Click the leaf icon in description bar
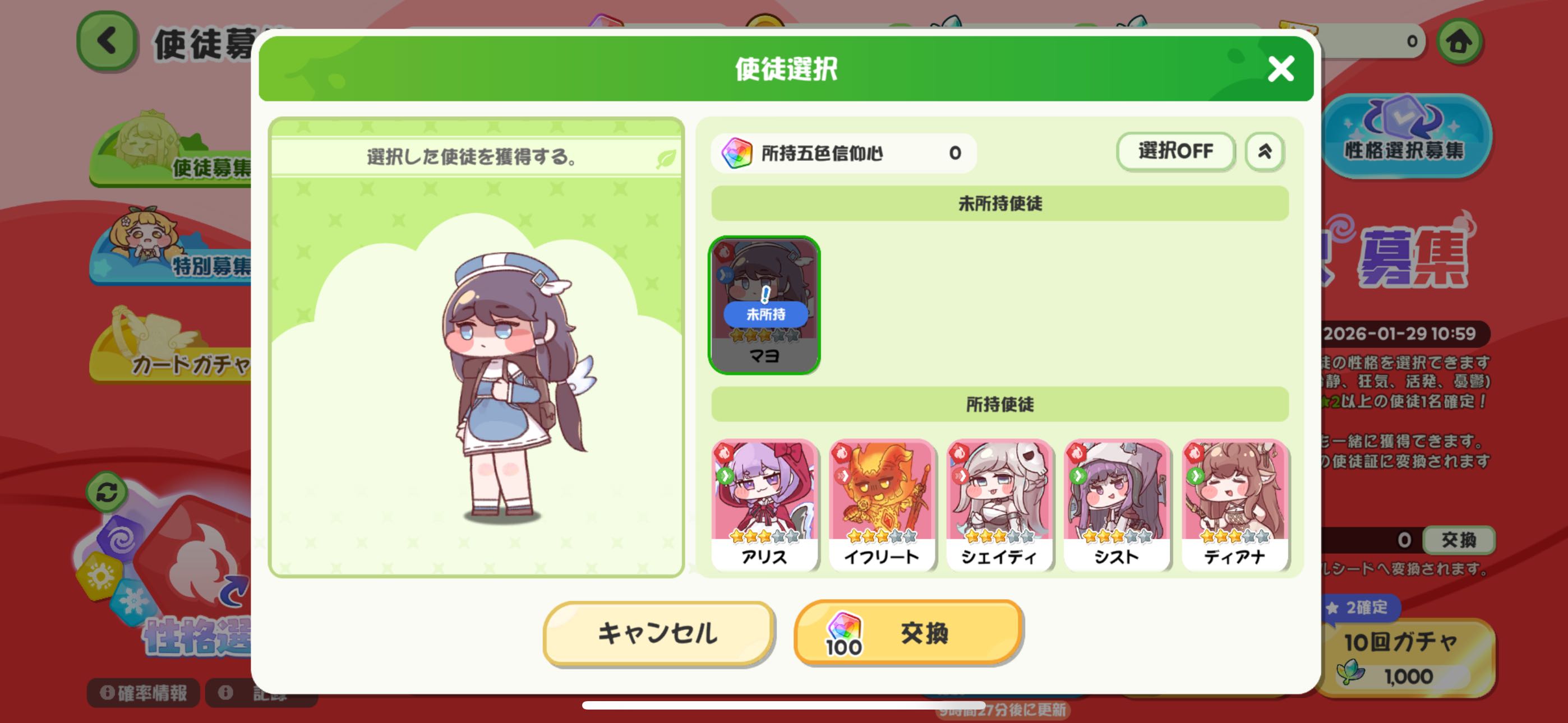The width and height of the screenshot is (1568, 723). pyautogui.click(x=666, y=159)
